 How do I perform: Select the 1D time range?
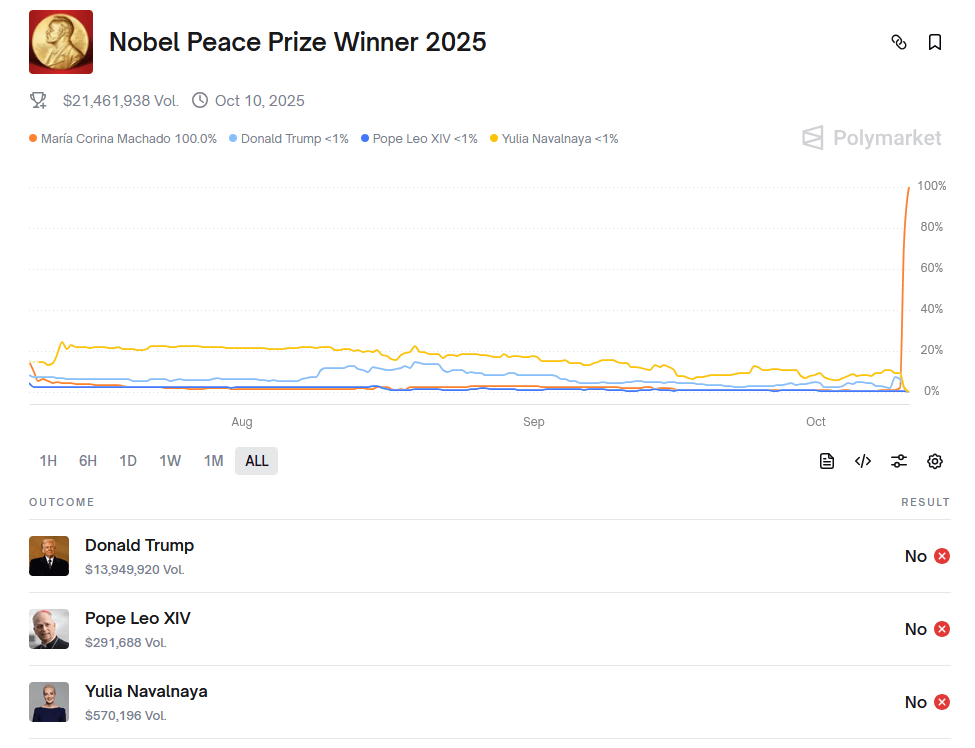[128, 461]
